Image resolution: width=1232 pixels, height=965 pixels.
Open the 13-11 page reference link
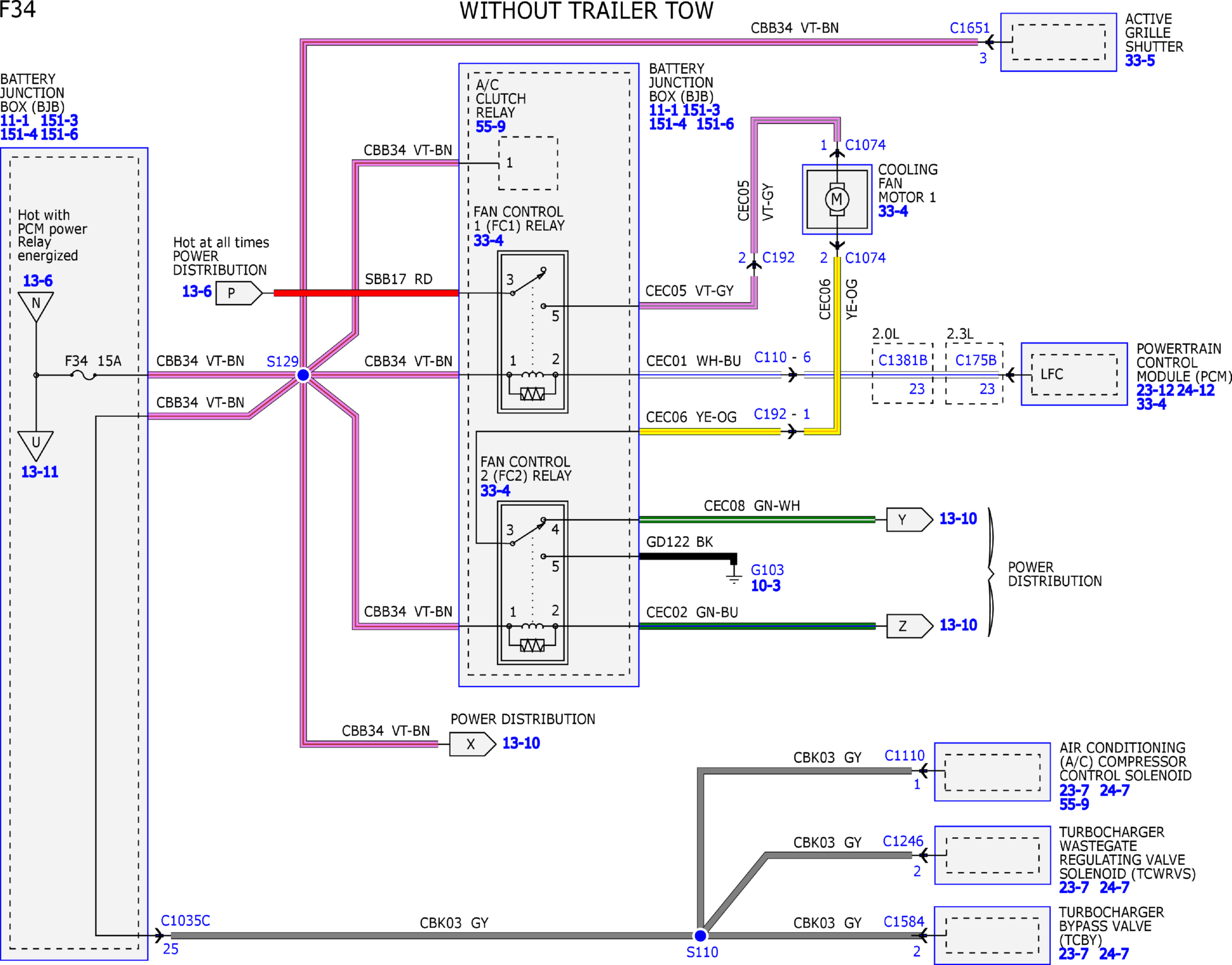[39, 472]
